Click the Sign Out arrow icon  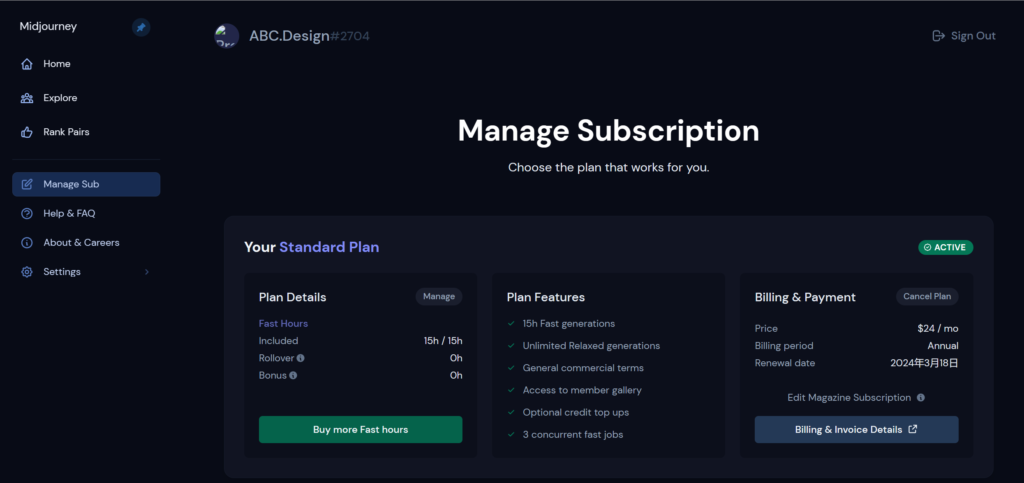[938, 36]
